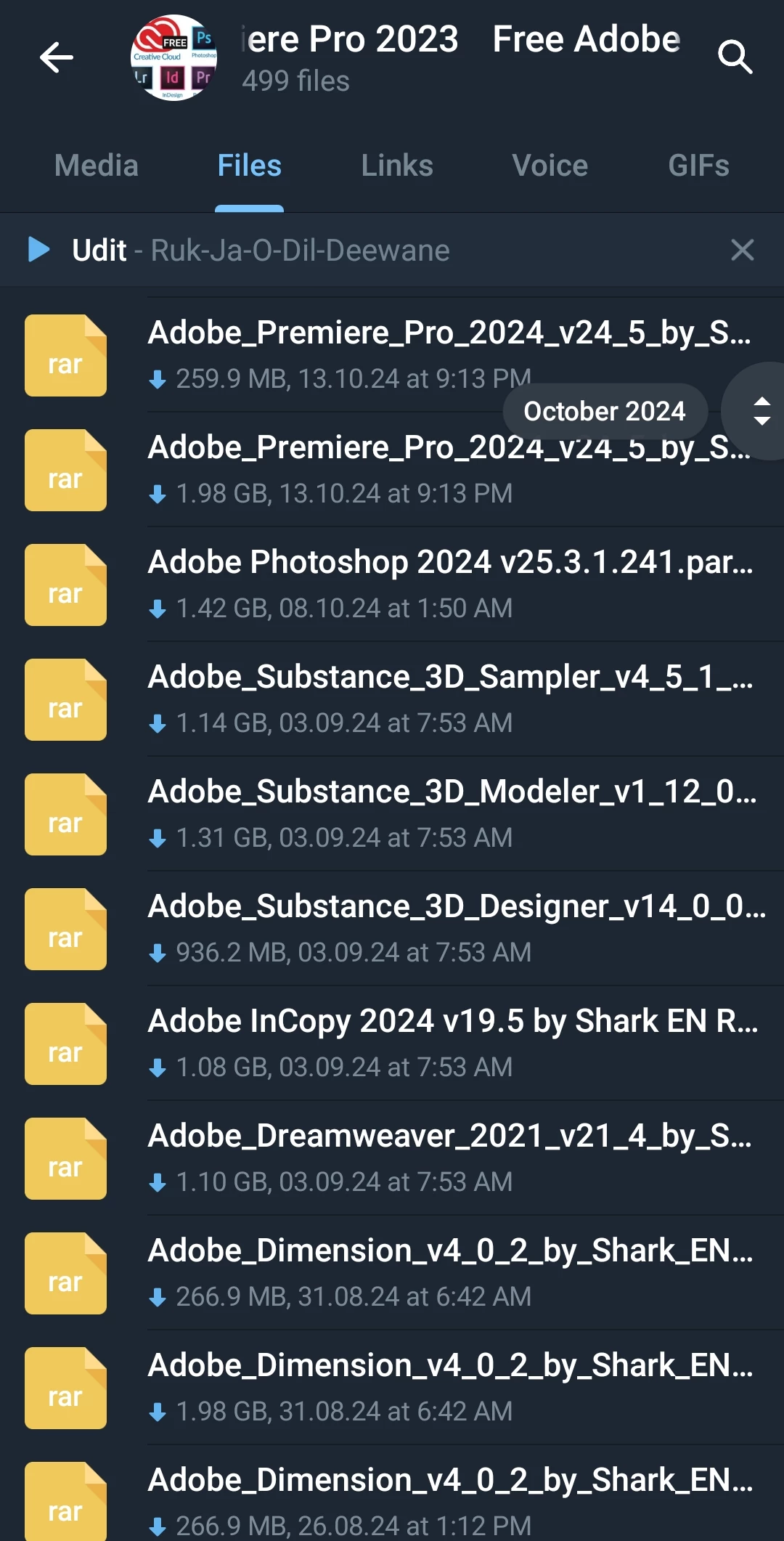Tap rar icon of Substance 3D Sampler file

[65, 699]
